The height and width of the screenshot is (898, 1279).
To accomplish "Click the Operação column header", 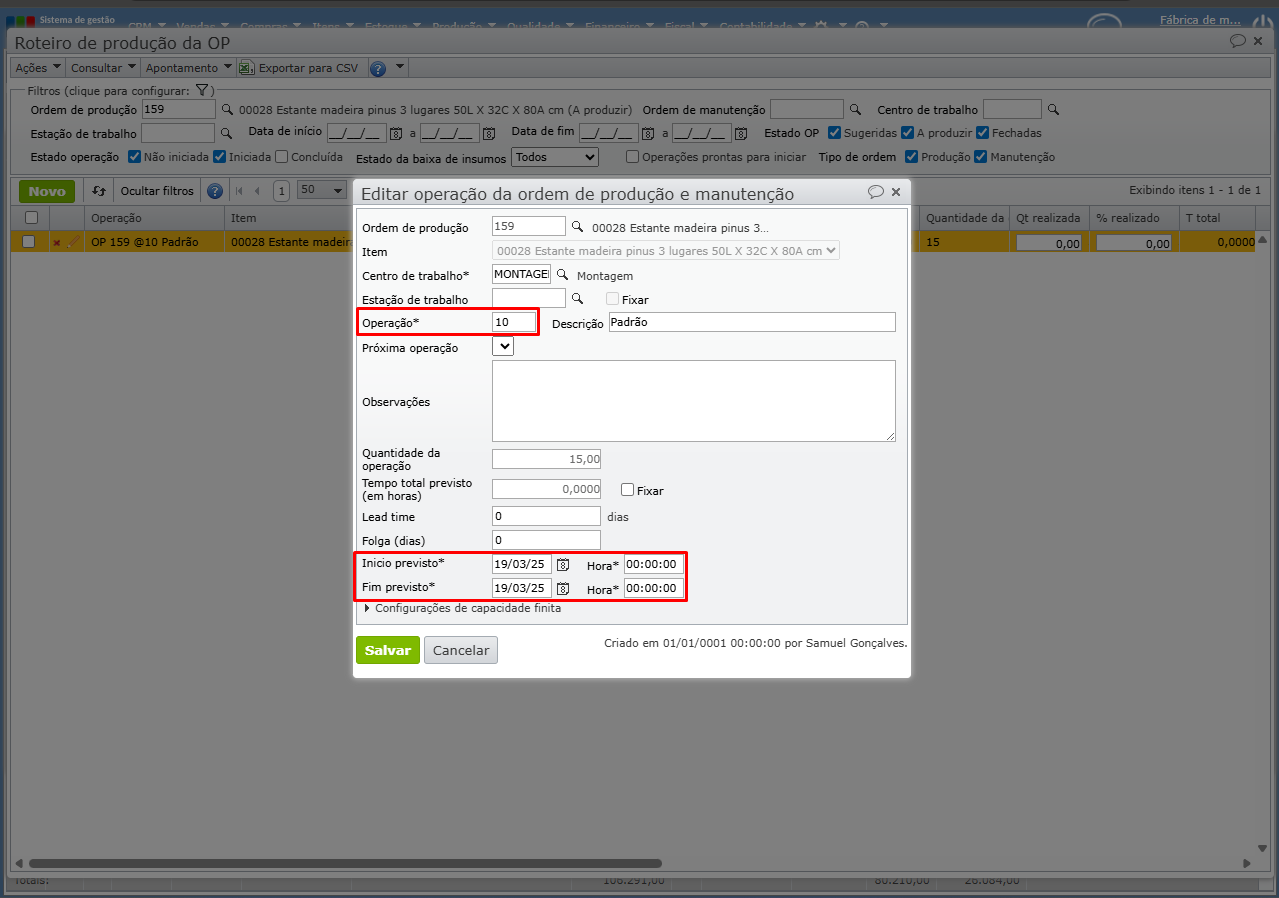I will (154, 217).
